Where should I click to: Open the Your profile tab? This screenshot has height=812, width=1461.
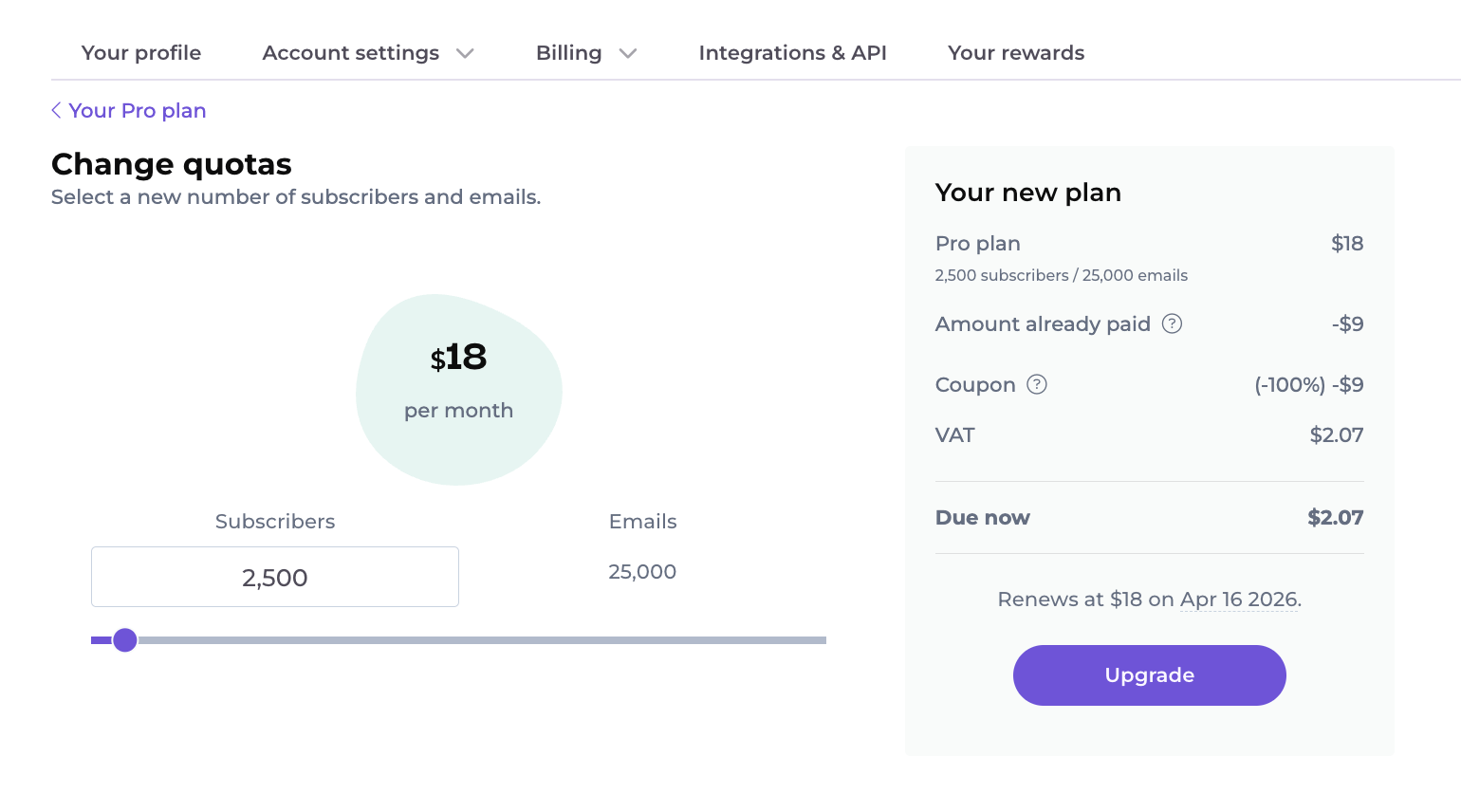click(x=141, y=53)
